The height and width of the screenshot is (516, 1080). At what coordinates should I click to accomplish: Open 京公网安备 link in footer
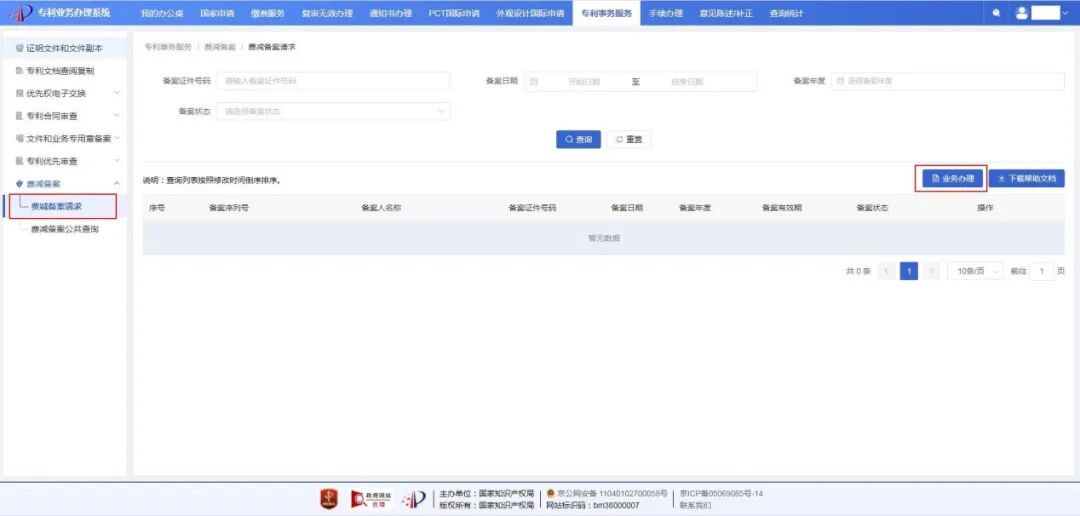607,493
